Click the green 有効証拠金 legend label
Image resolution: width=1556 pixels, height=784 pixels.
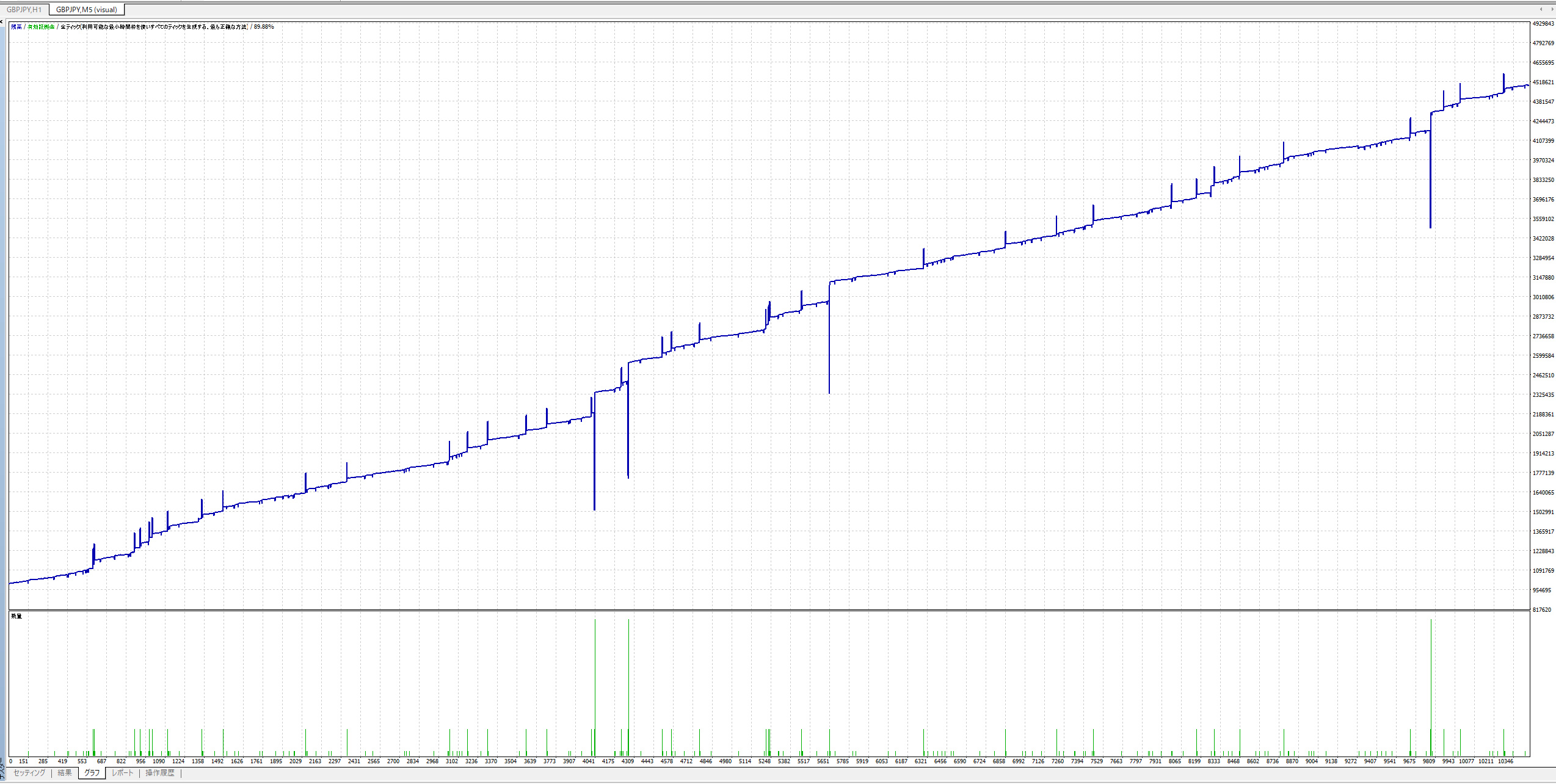(x=41, y=27)
